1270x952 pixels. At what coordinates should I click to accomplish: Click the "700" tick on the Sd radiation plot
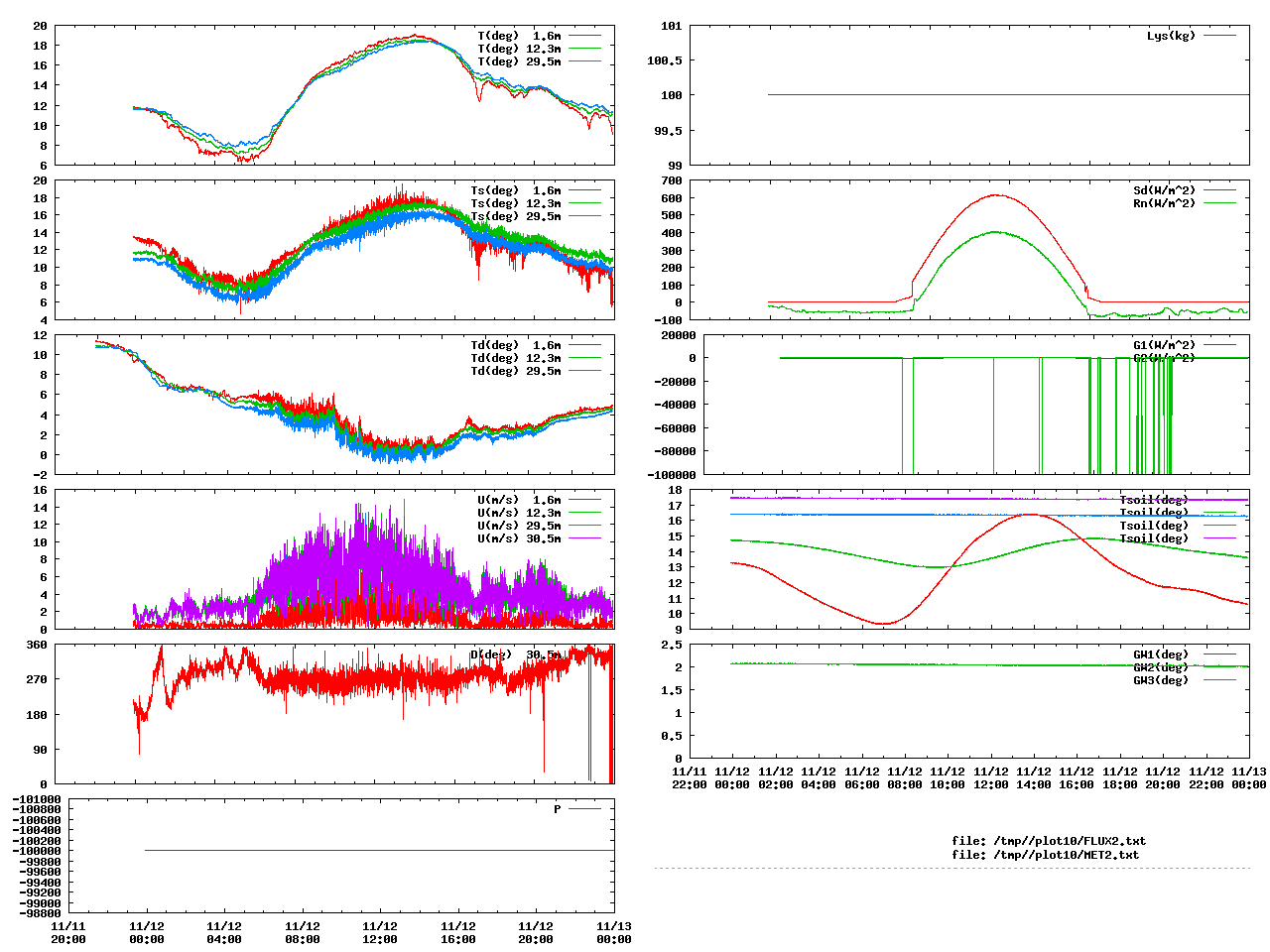671,180
